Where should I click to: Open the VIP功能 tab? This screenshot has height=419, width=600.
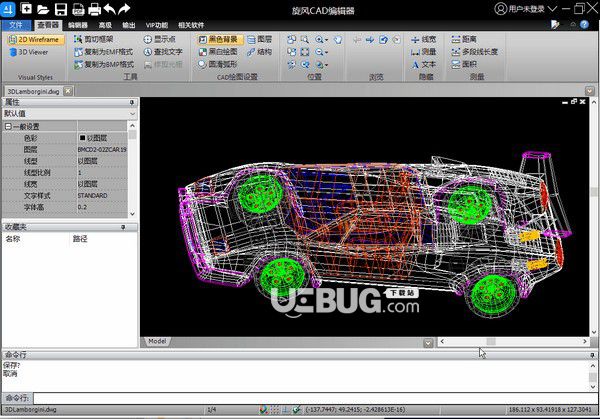[157, 25]
